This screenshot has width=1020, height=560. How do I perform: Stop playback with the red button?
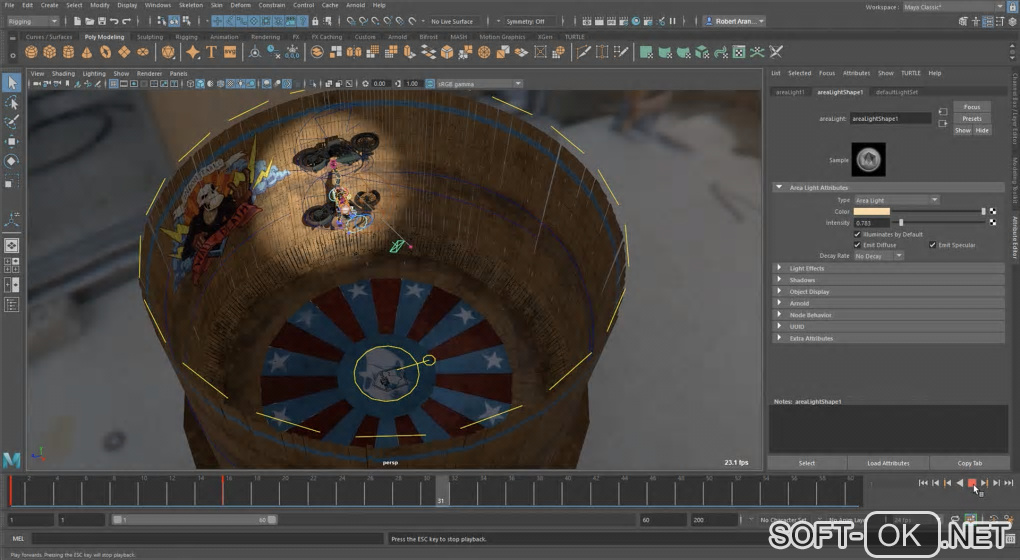971,483
